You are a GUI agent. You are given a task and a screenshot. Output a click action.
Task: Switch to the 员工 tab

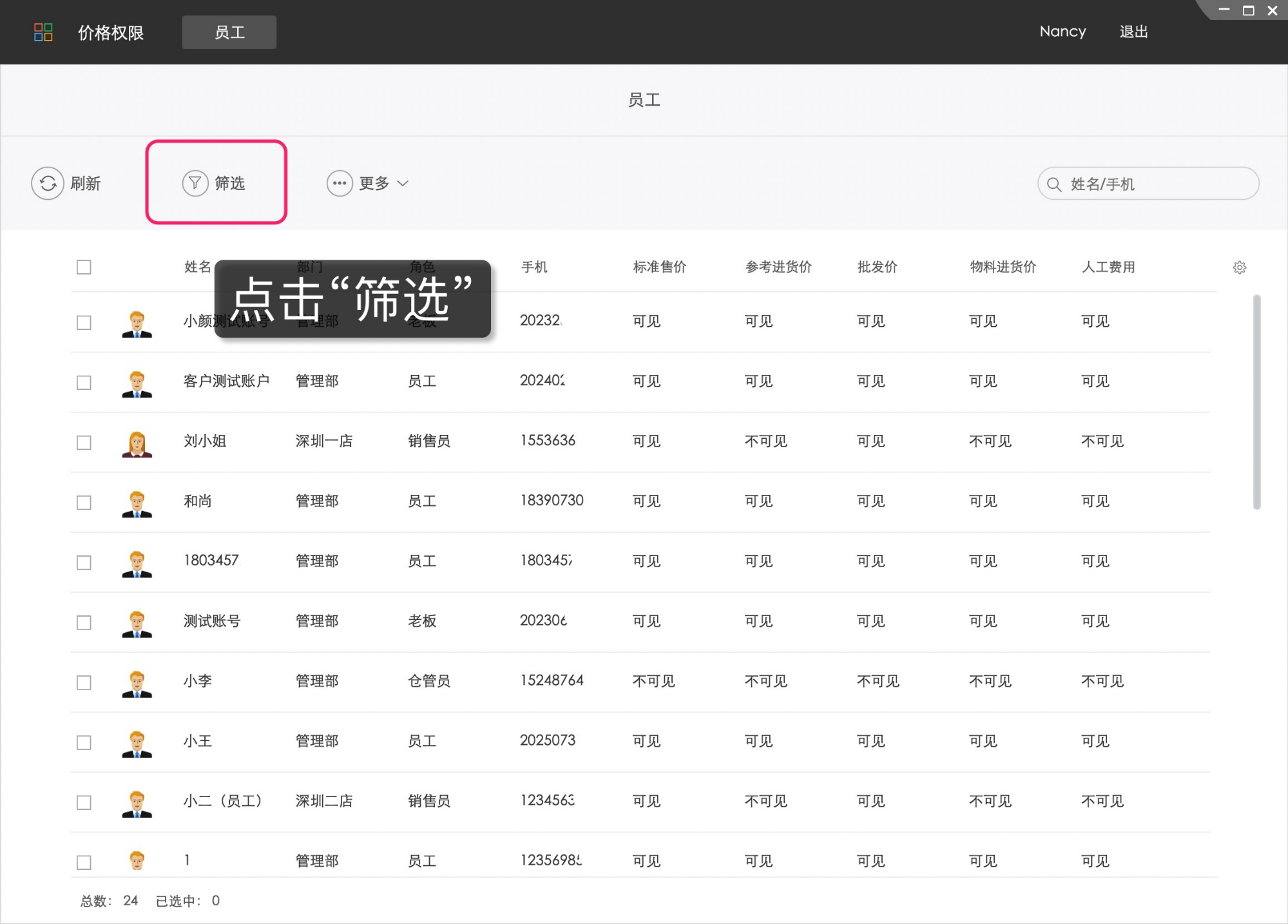(x=229, y=32)
